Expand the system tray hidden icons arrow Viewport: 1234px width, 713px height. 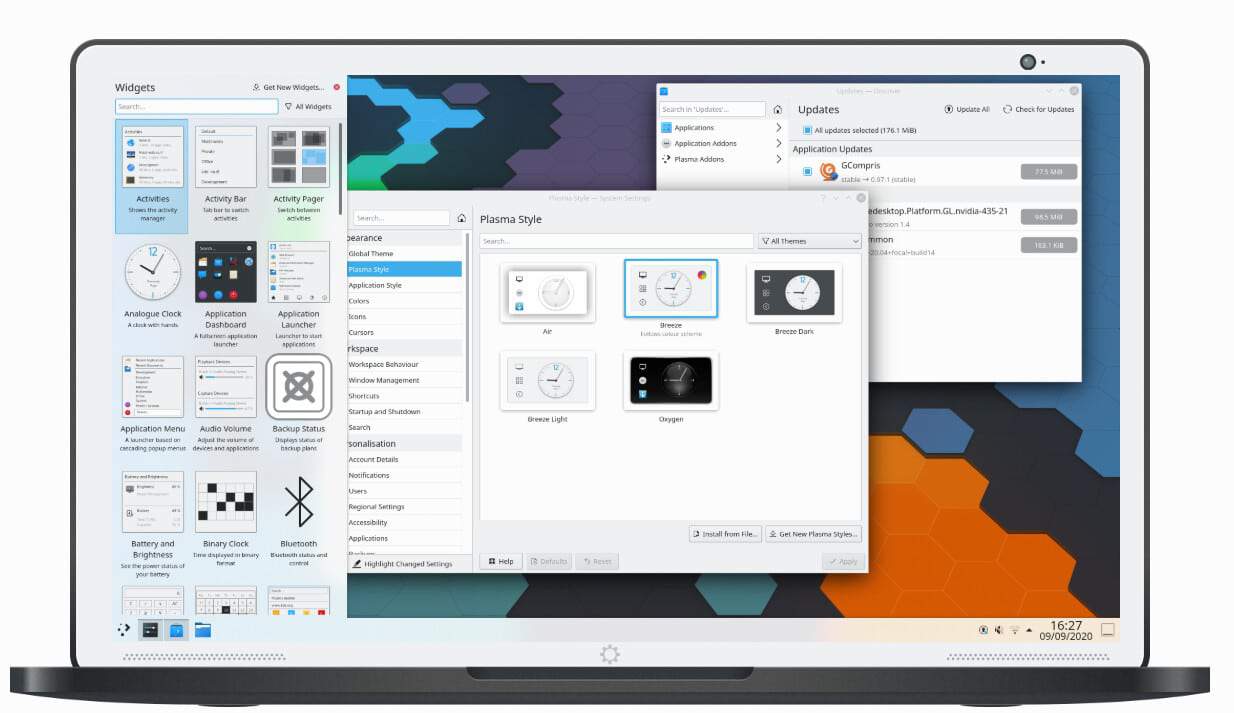(x=1029, y=630)
